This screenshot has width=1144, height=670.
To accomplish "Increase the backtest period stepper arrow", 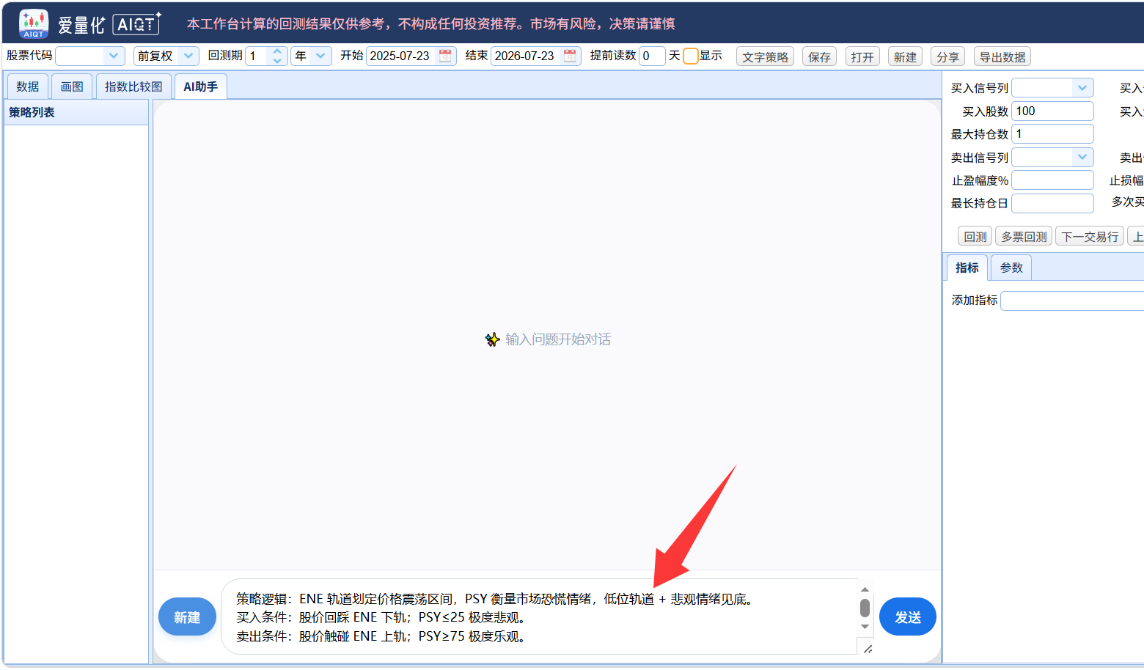I will [277, 51].
